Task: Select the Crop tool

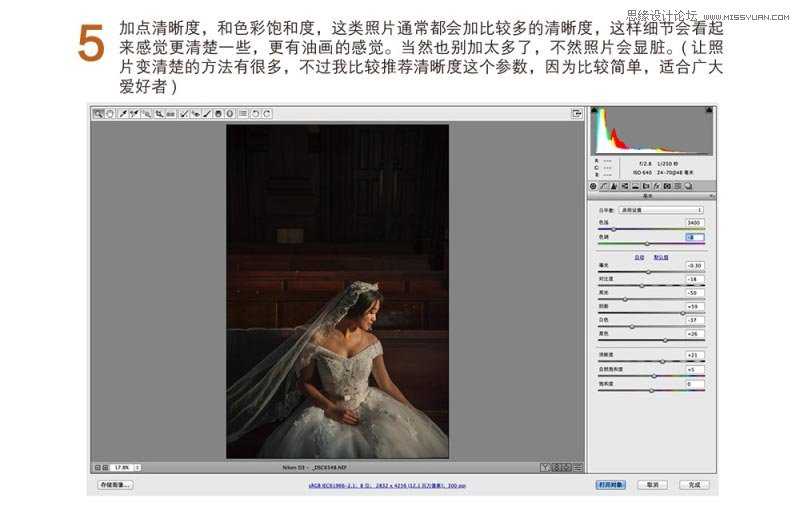Action: click(159, 114)
